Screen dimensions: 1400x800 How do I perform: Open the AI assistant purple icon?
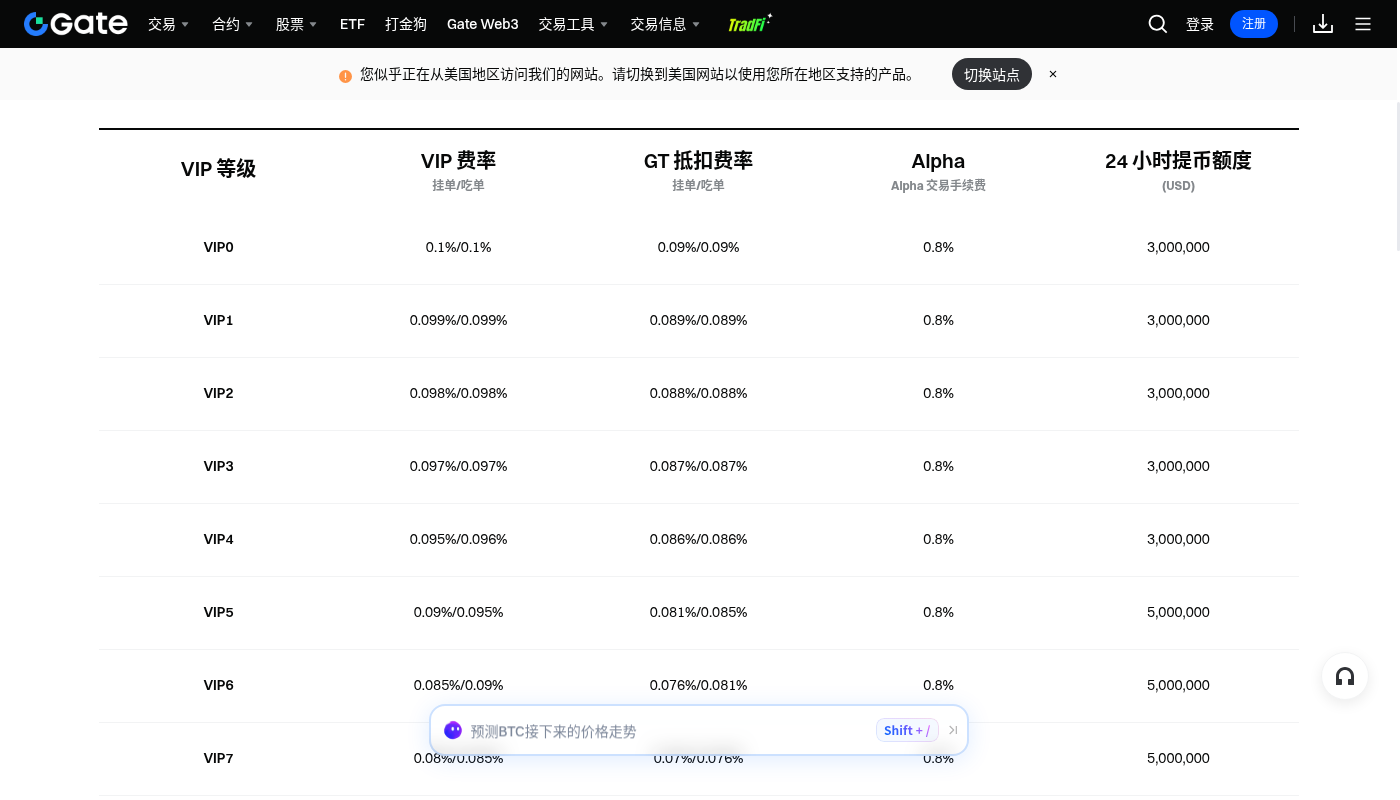453,731
